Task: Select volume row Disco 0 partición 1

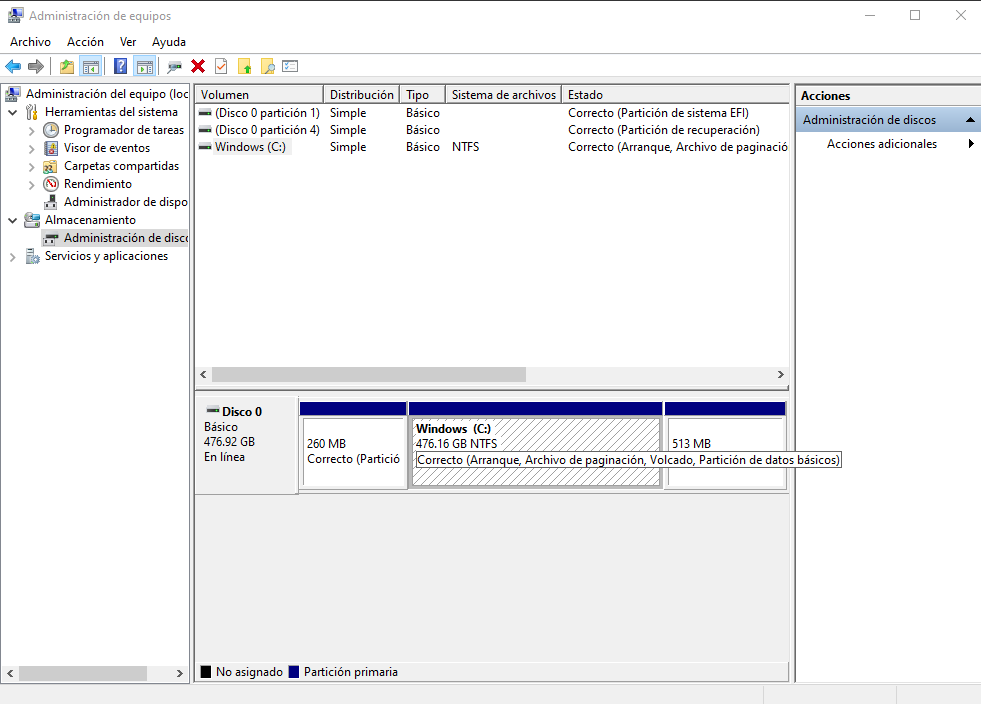Action: click(492, 113)
